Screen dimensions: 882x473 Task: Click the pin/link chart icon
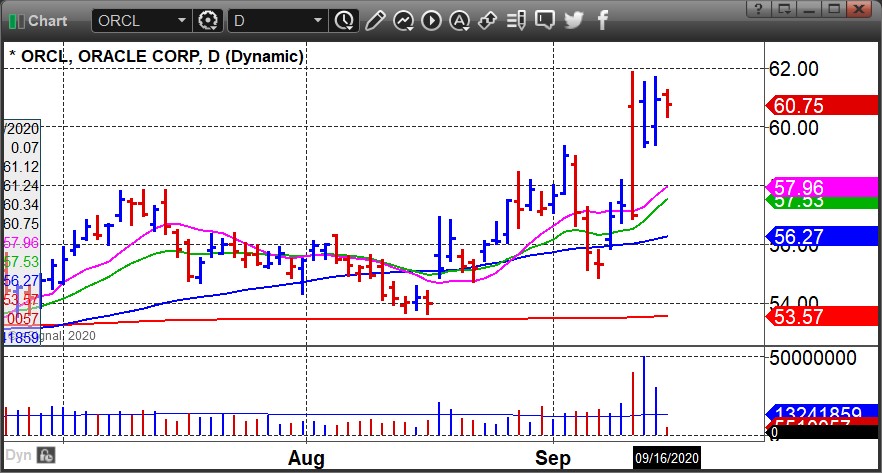click(x=487, y=21)
